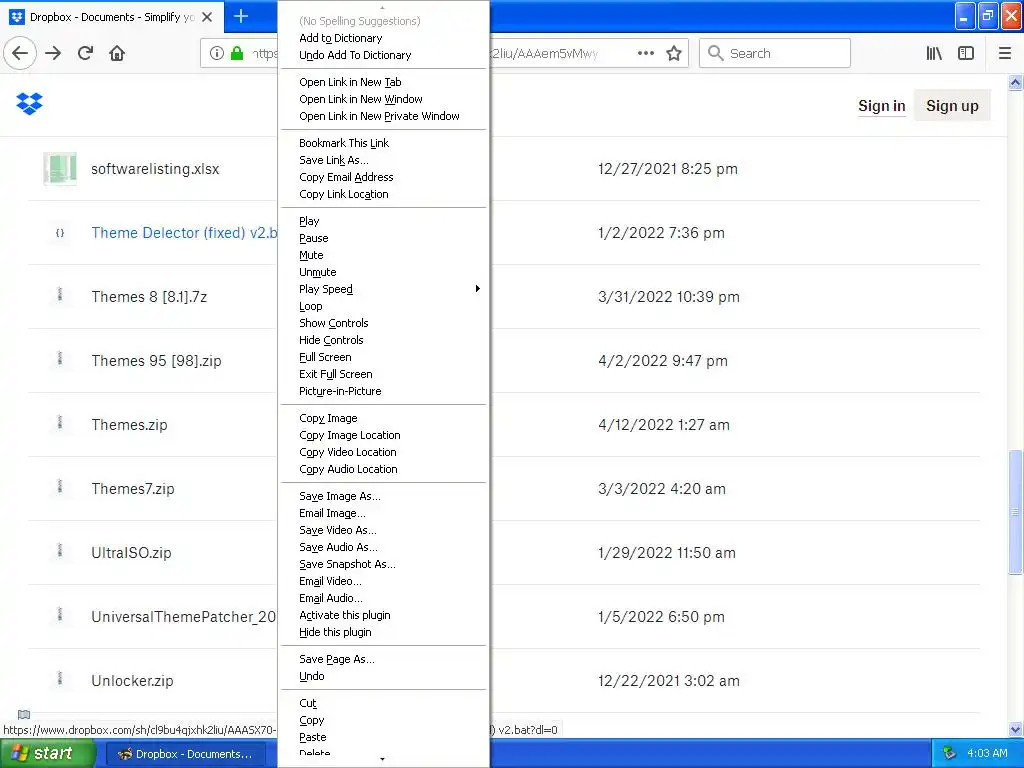
Task: Choose Bookmark This Link
Action: coord(344,142)
